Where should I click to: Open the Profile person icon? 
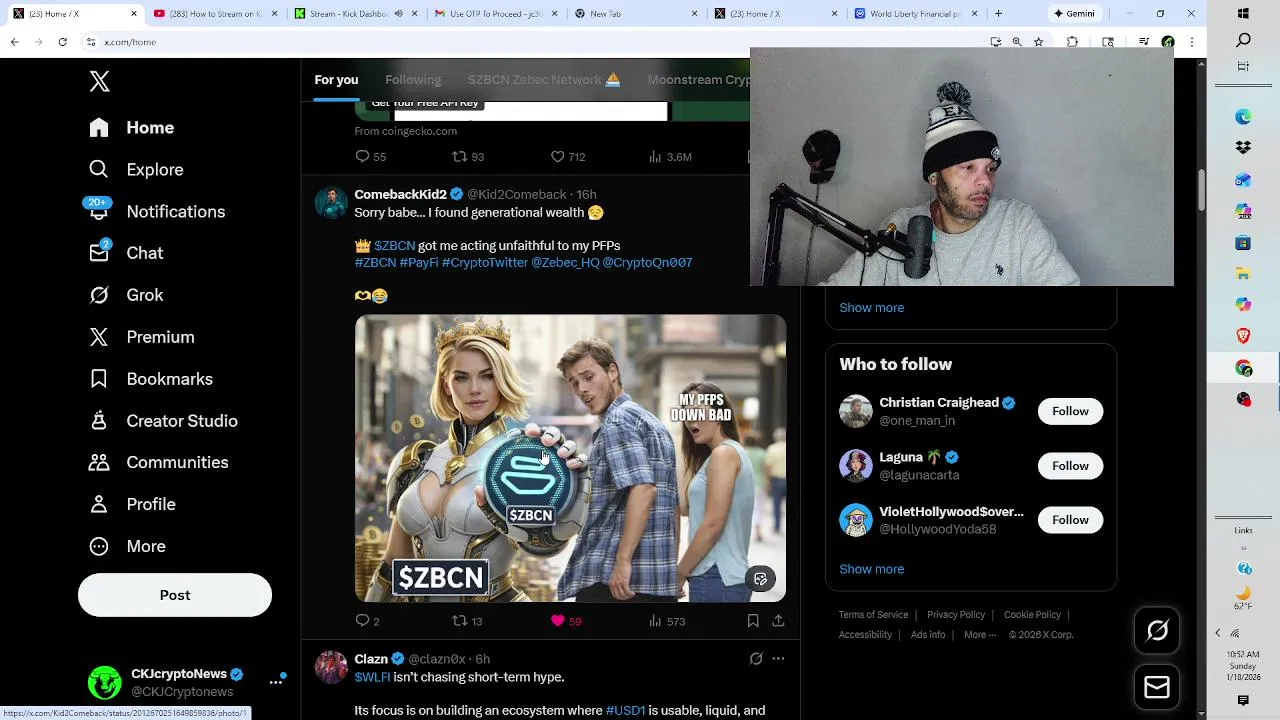pos(98,504)
